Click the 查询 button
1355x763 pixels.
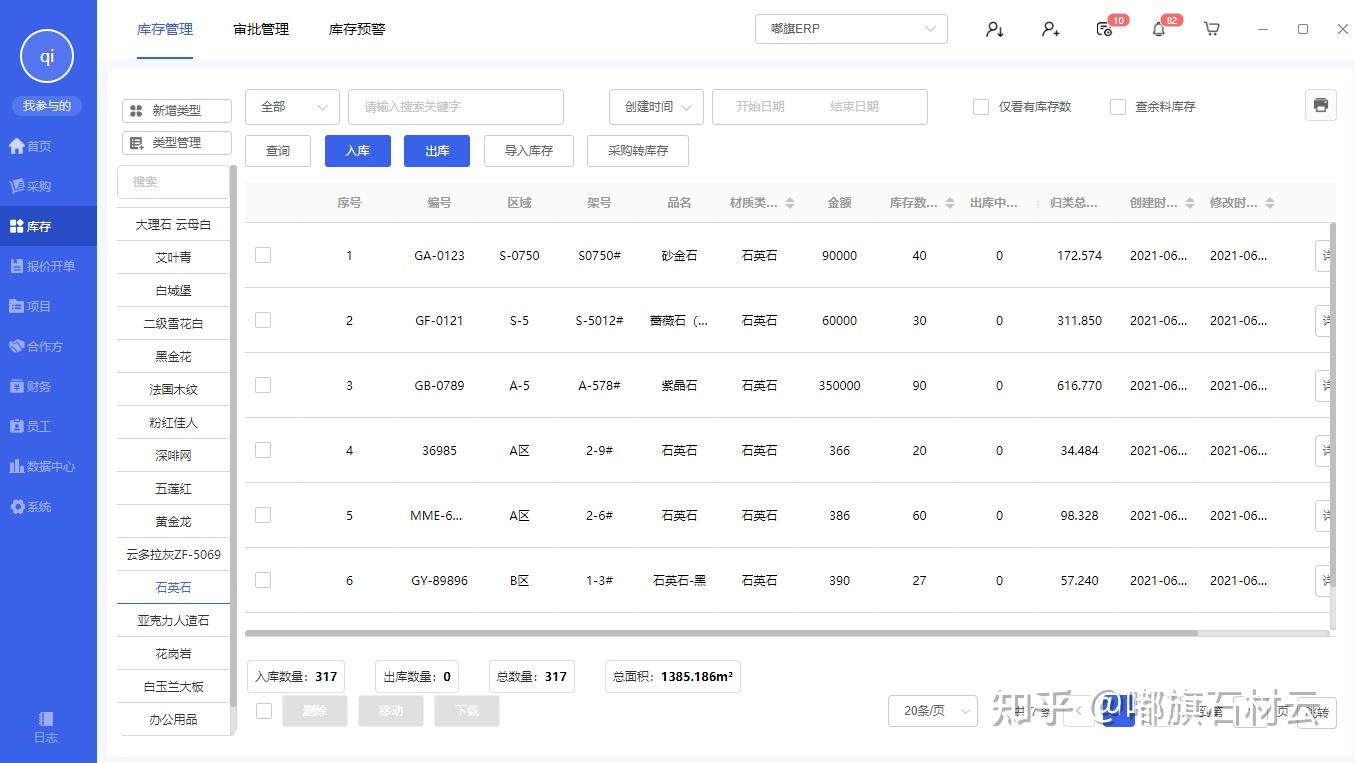coord(278,151)
